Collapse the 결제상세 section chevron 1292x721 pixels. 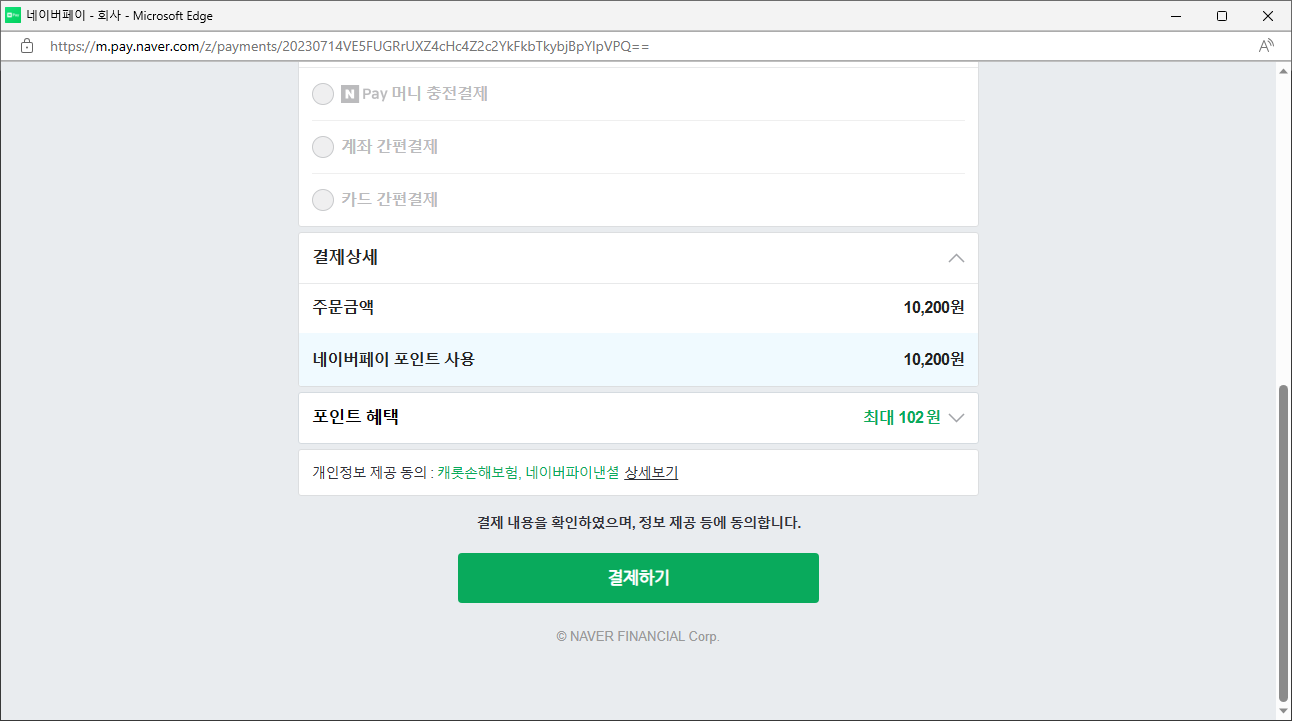(x=955, y=257)
